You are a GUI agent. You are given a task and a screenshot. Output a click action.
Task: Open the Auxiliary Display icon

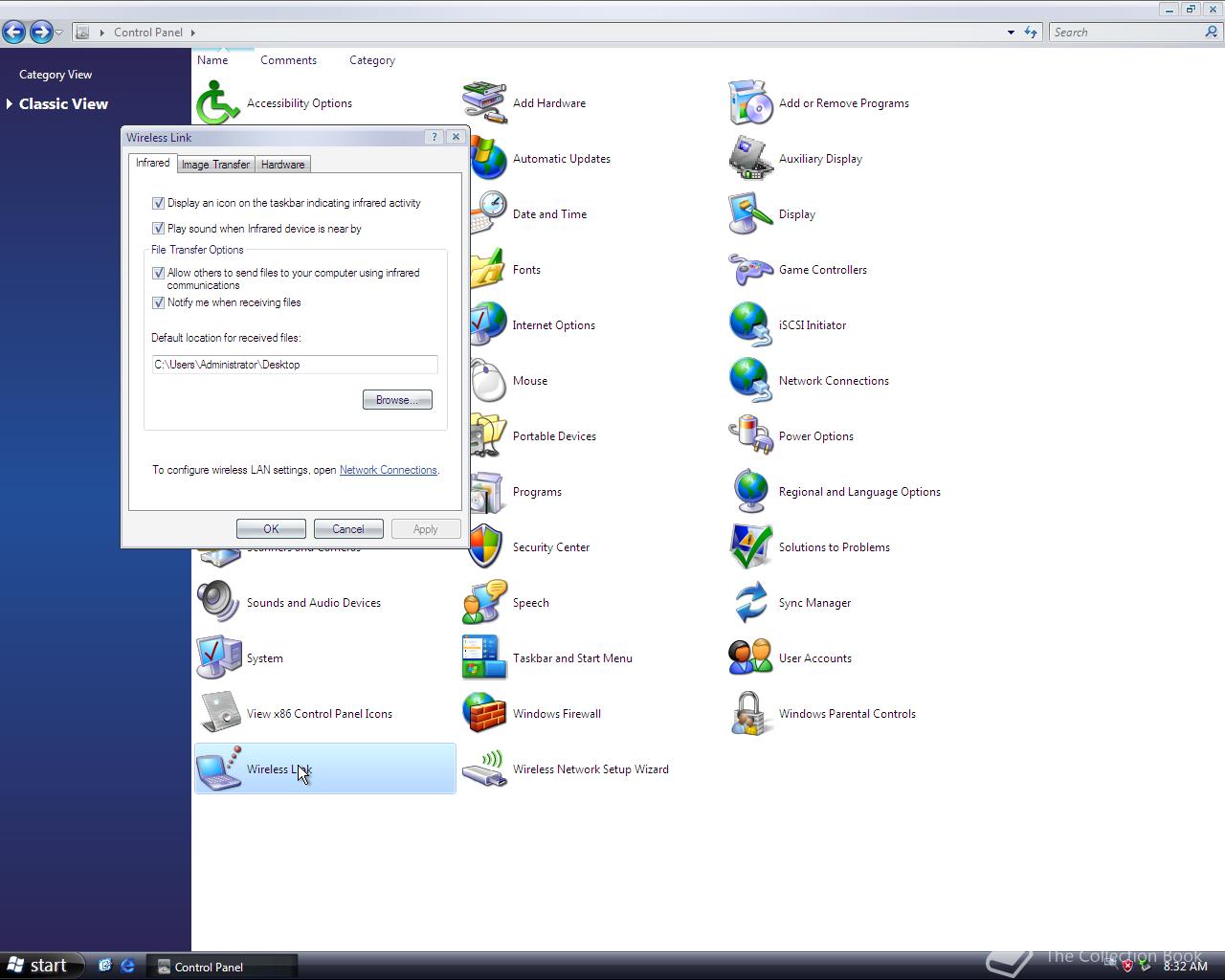tap(750, 158)
